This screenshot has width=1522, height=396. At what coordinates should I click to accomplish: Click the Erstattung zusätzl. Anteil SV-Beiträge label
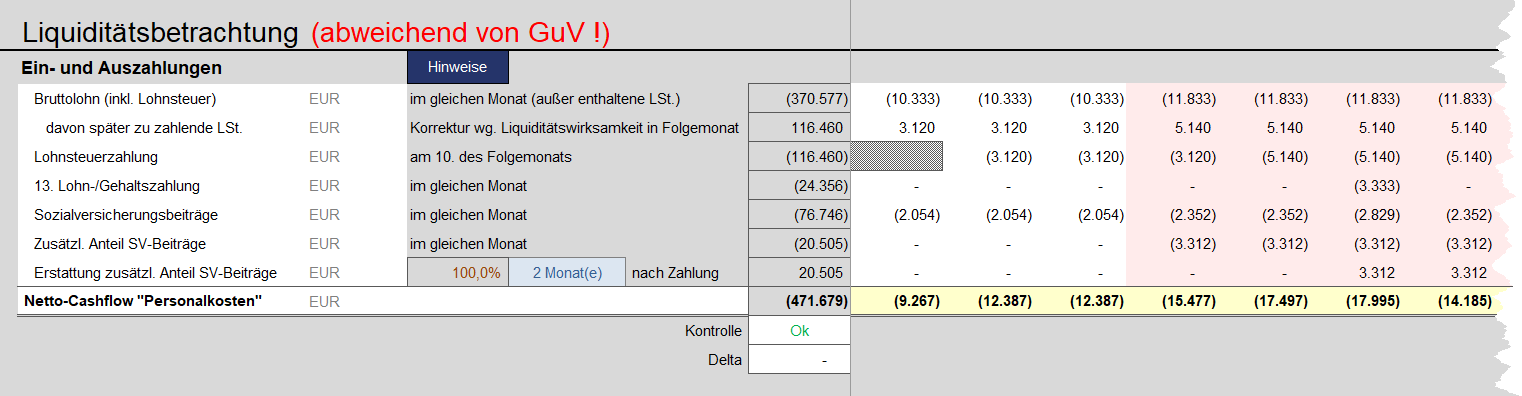[155, 272]
